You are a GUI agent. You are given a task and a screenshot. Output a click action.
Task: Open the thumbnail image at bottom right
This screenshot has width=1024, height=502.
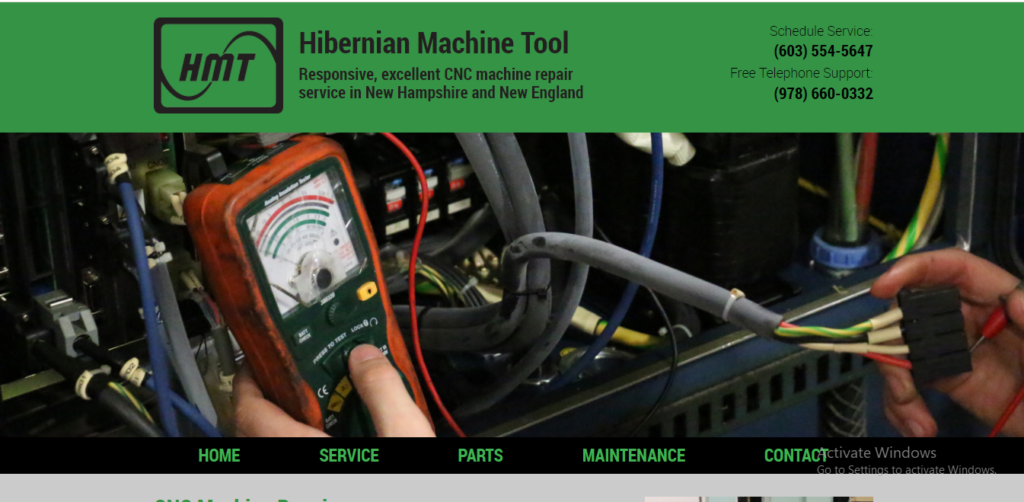coord(758,498)
